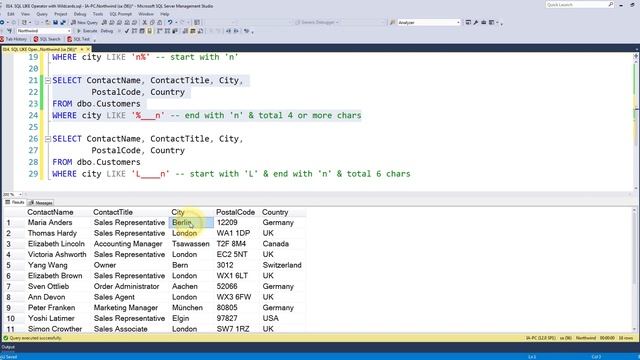The image size is (640, 360).
Task: Close the SQL LIKE Operator document tab
Action: click(x=88, y=49)
